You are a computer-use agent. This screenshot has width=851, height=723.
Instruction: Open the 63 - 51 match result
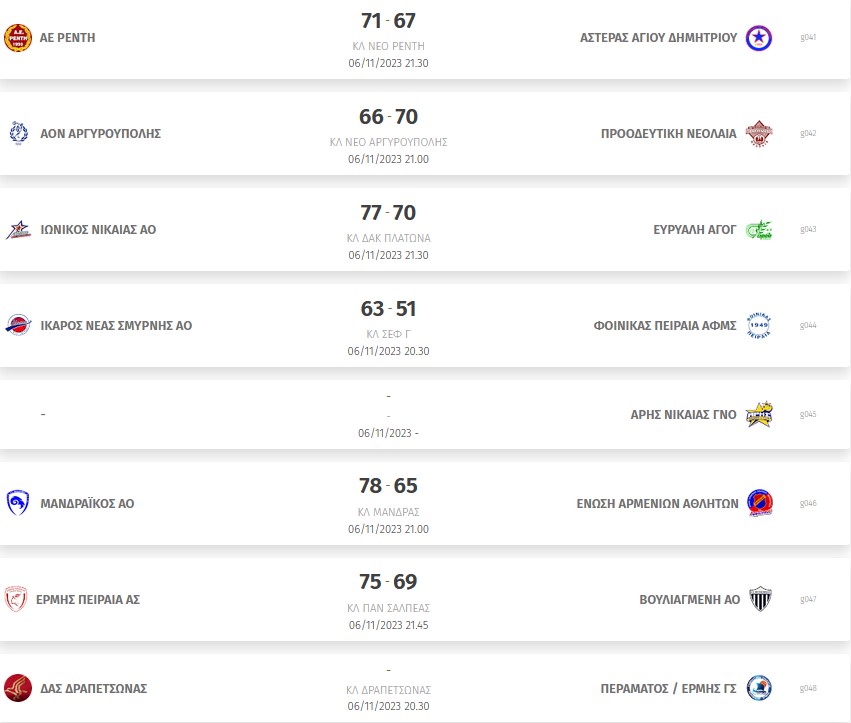[x=389, y=309]
